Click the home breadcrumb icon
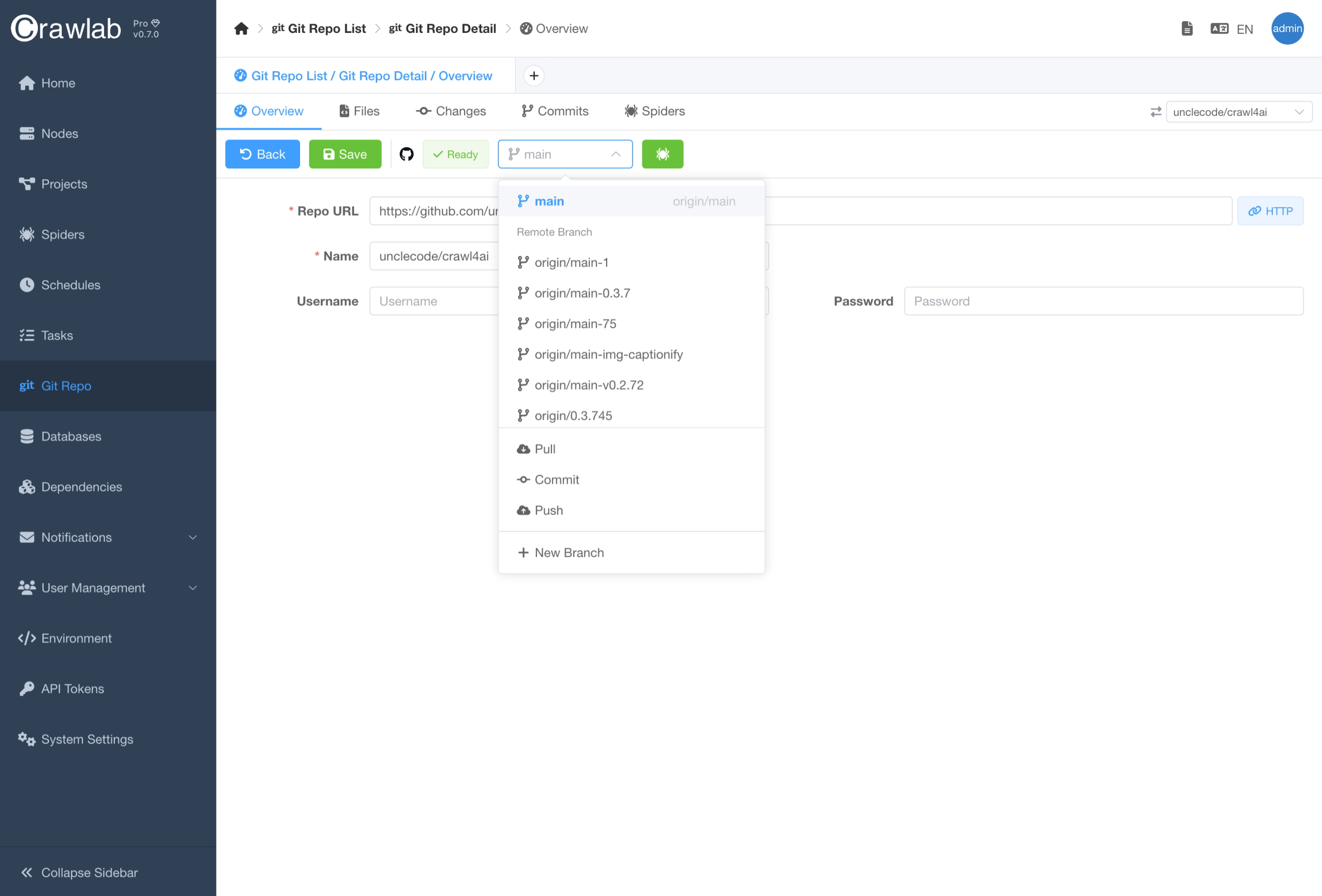The image size is (1322, 896). tap(241, 28)
